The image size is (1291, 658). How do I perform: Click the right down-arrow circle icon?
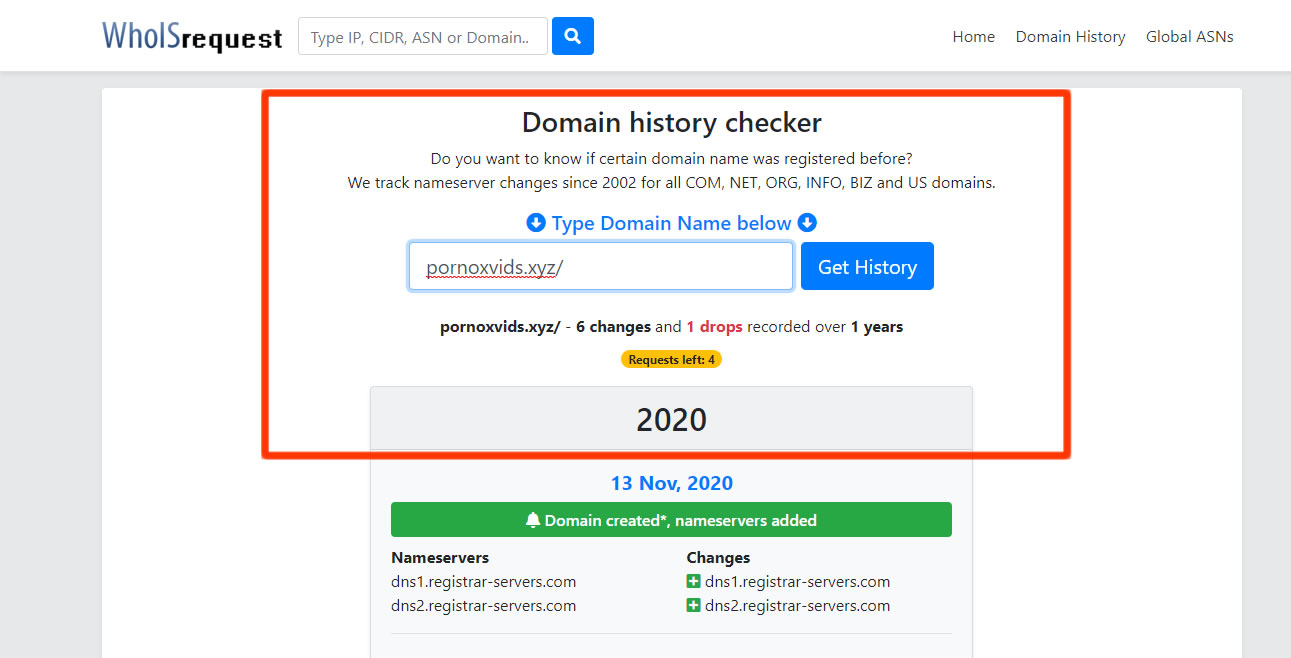807,223
